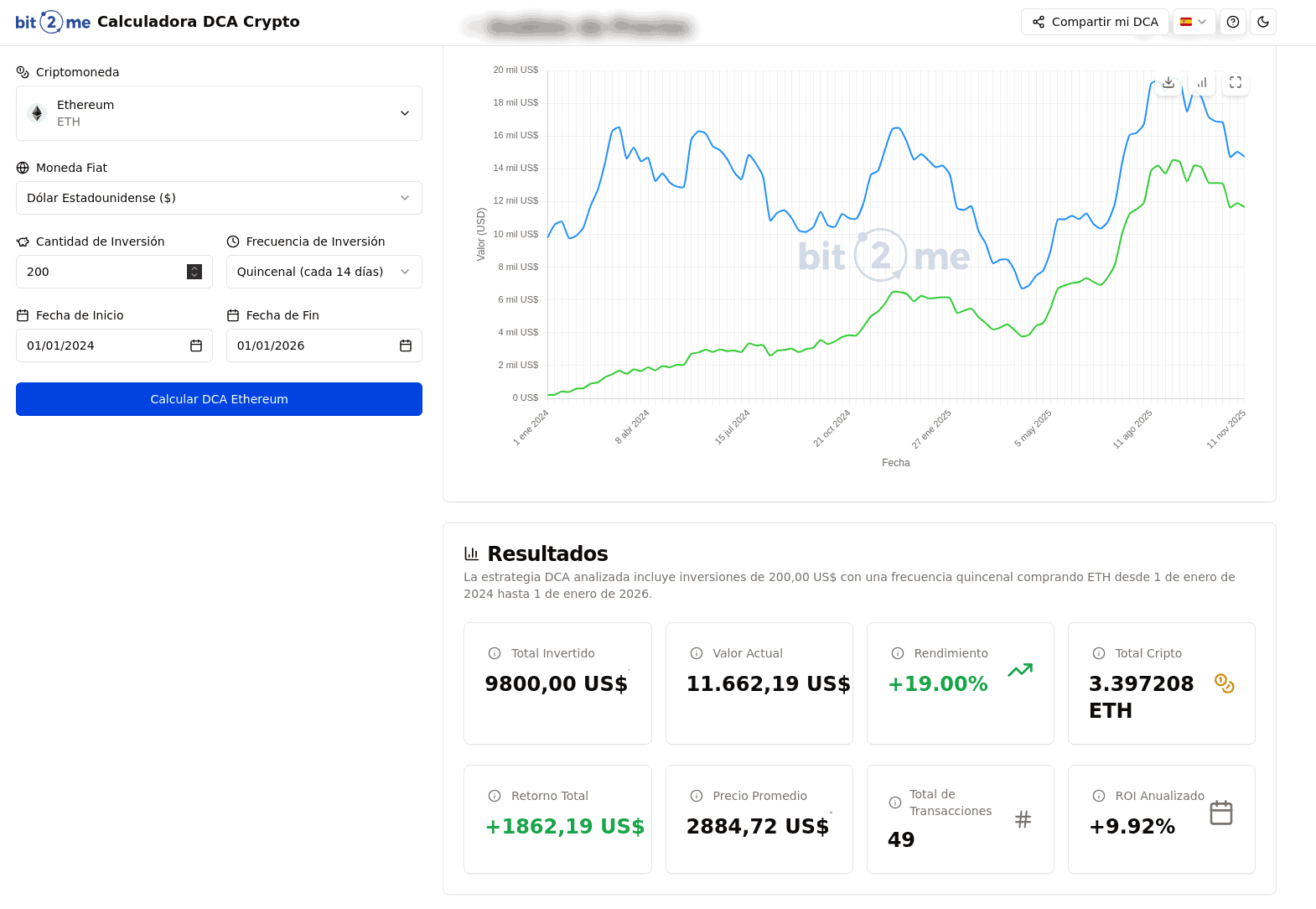Viewport: 1316px width, 909px height.
Task: Click the download chart icon
Action: click(1168, 82)
